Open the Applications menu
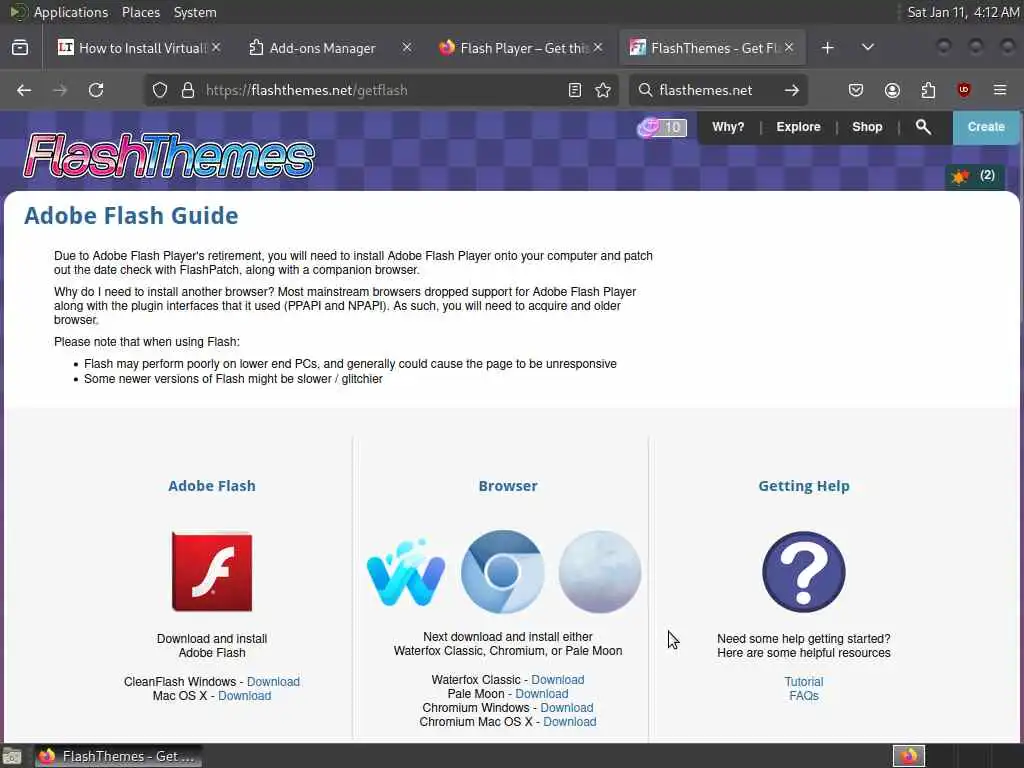This screenshot has height=768, width=1024. pos(71,12)
